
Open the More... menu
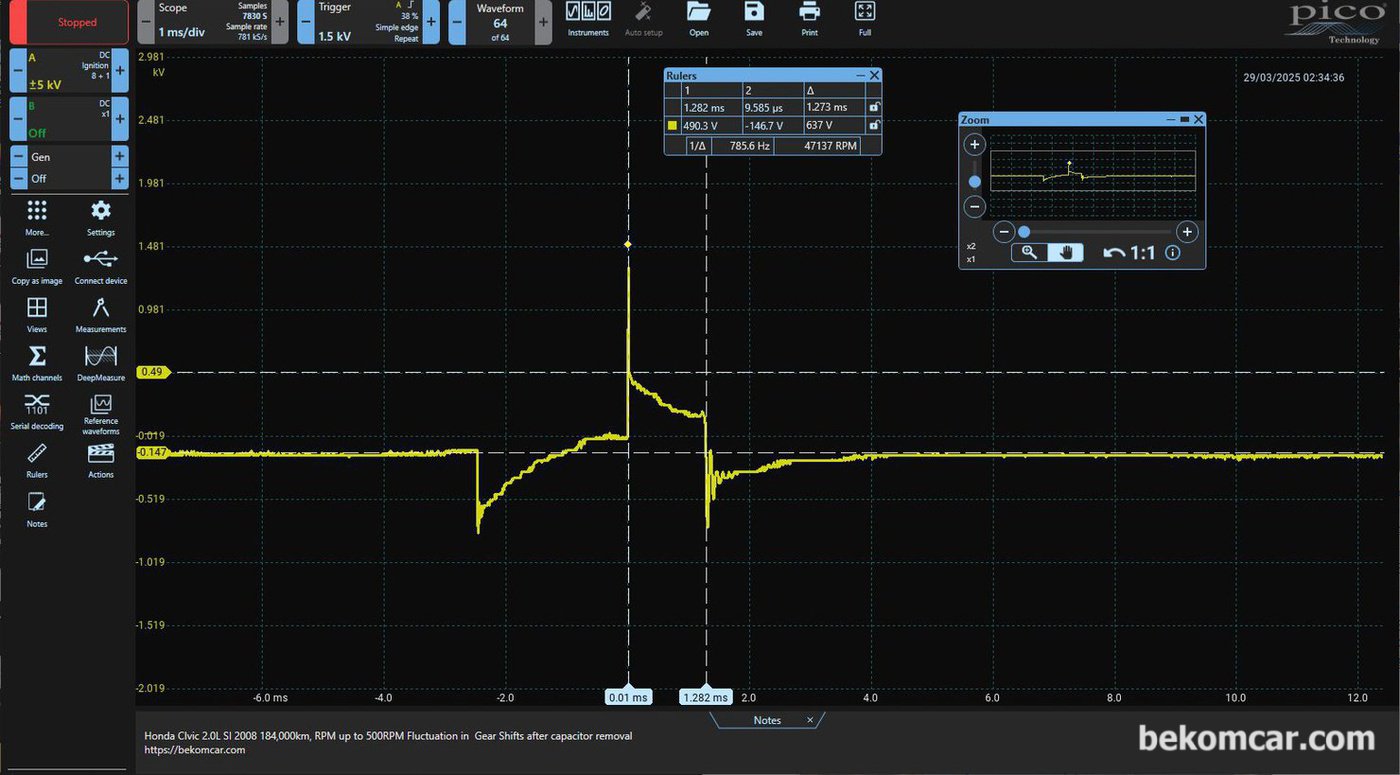(37, 215)
